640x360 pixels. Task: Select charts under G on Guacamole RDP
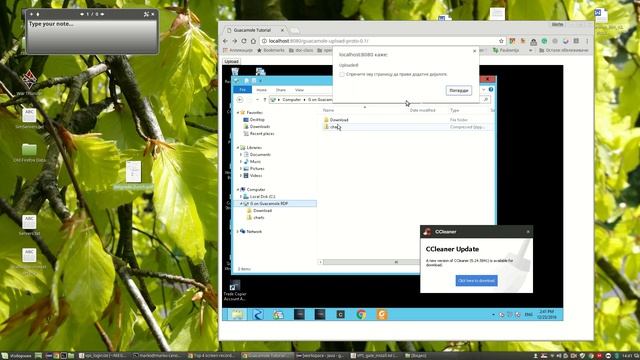256,218
